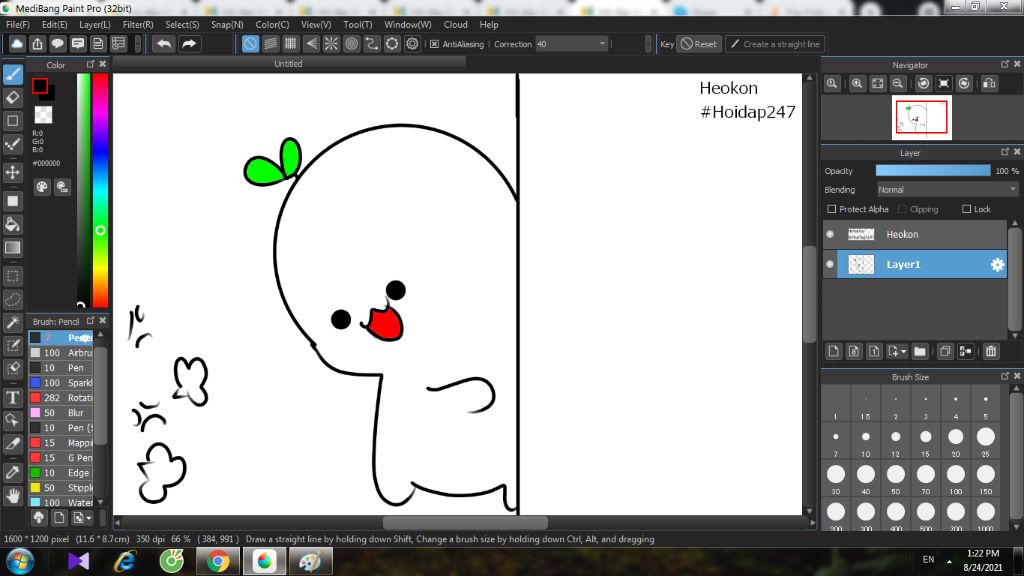
Task: Enable vanishing point snap
Action: [311, 44]
